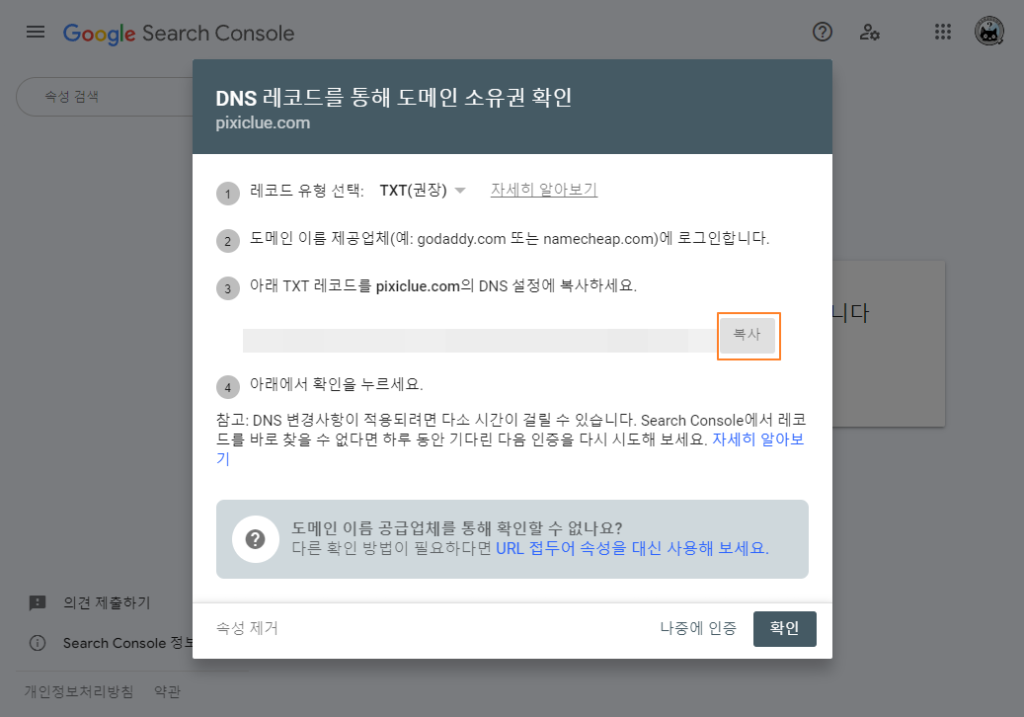
Task: Click step 2 text about godaddy.com login
Action: click(509, 238)
